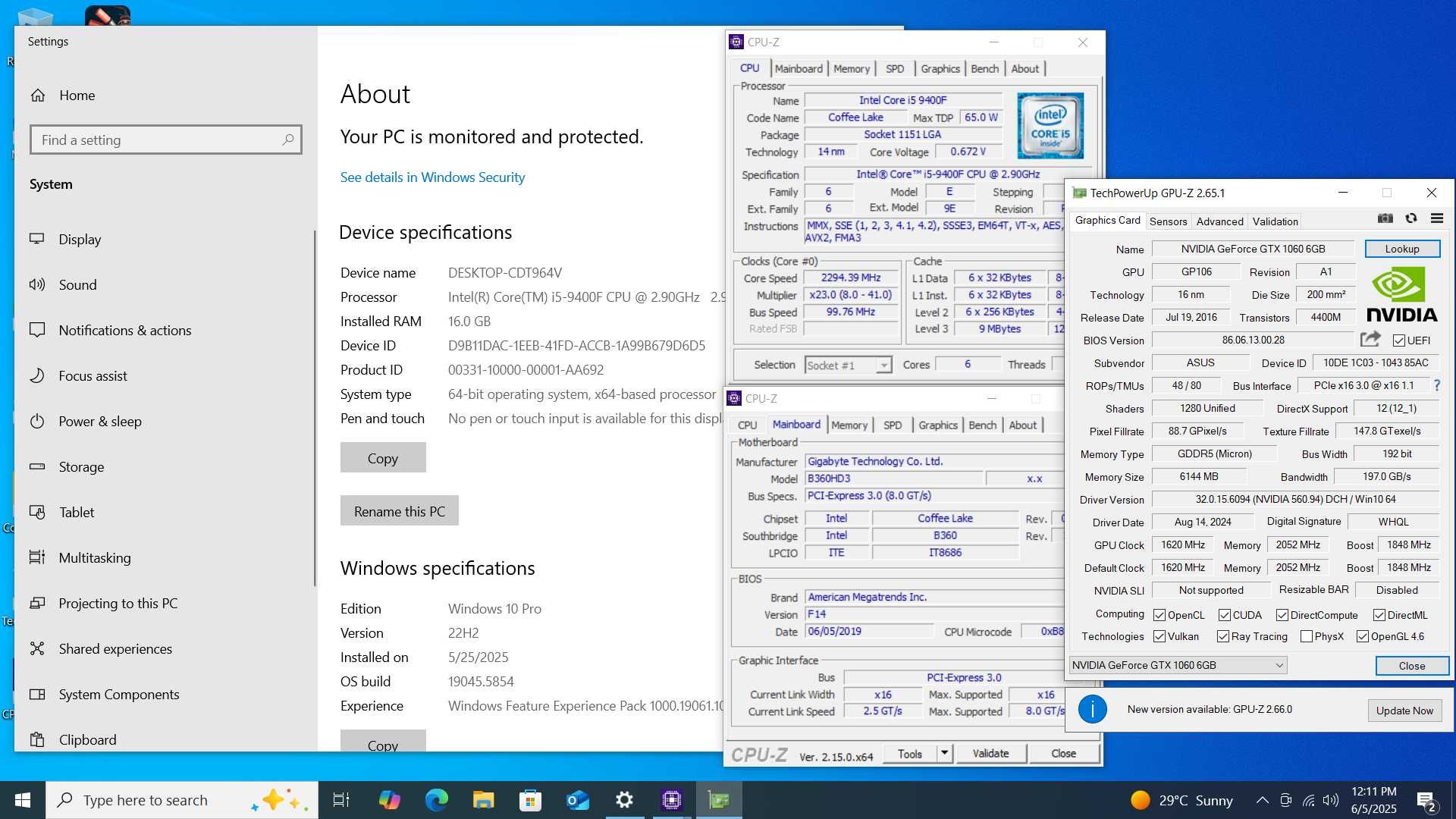Image resolution: width=1456 pixels, height=819 pixels.
Task: Click the search magnifier in Find a setting
Action: (288, 140)
